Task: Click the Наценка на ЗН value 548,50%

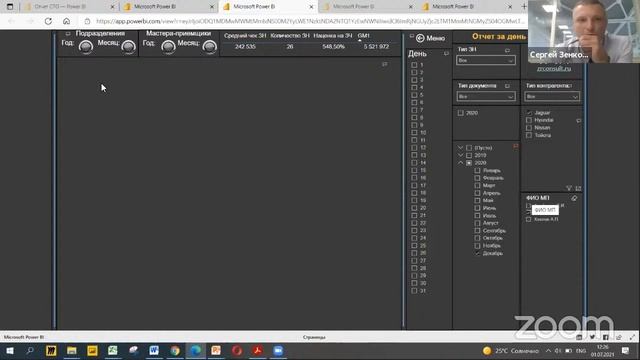Action: pos(333,47)
